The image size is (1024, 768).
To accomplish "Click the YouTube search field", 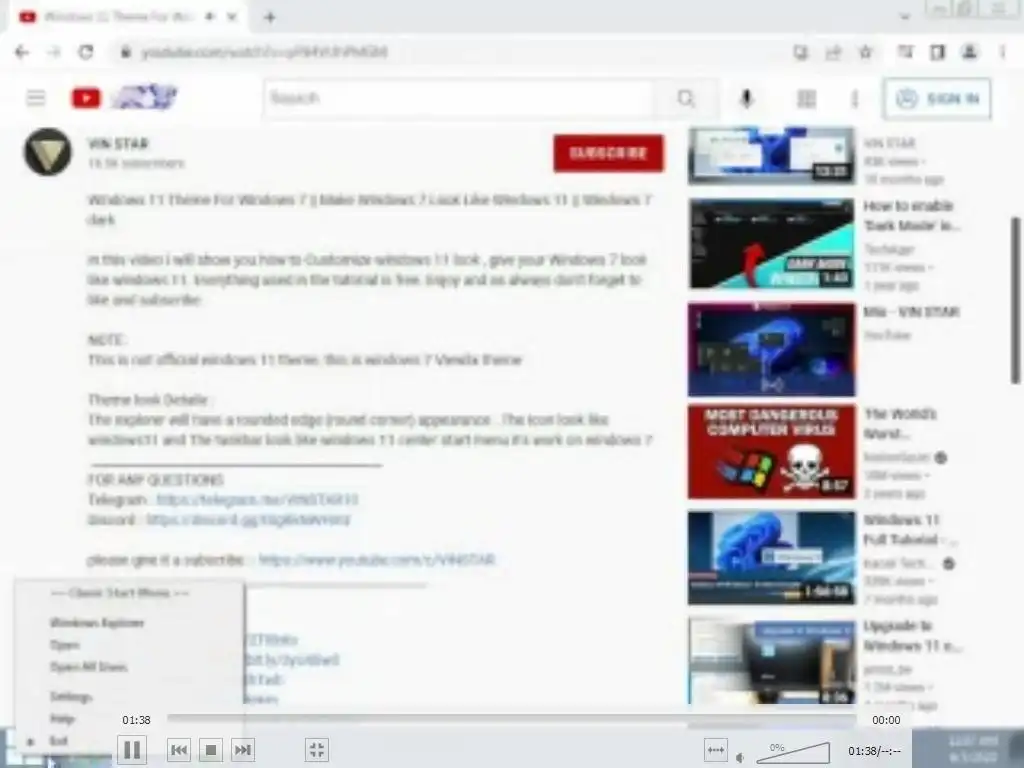I will point(458,99).
